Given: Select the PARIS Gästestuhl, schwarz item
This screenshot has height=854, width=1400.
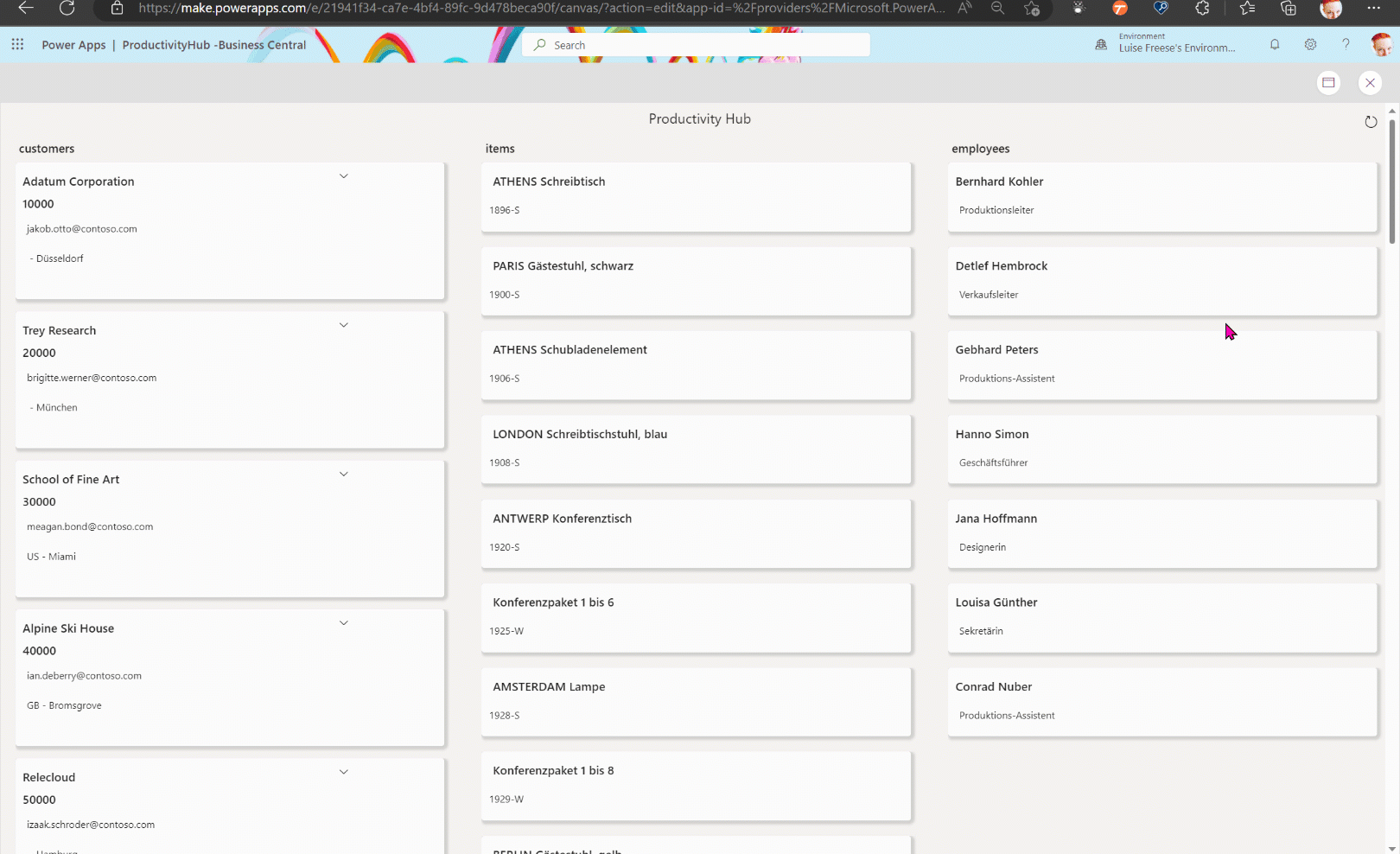Looking at the screenshot, I should coord(697,281).
